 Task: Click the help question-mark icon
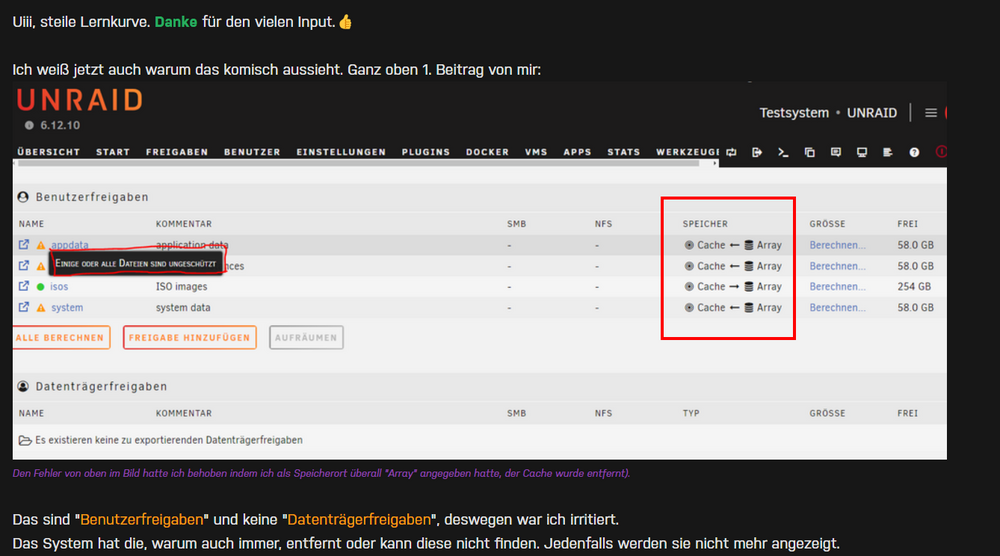pos(914,152)
